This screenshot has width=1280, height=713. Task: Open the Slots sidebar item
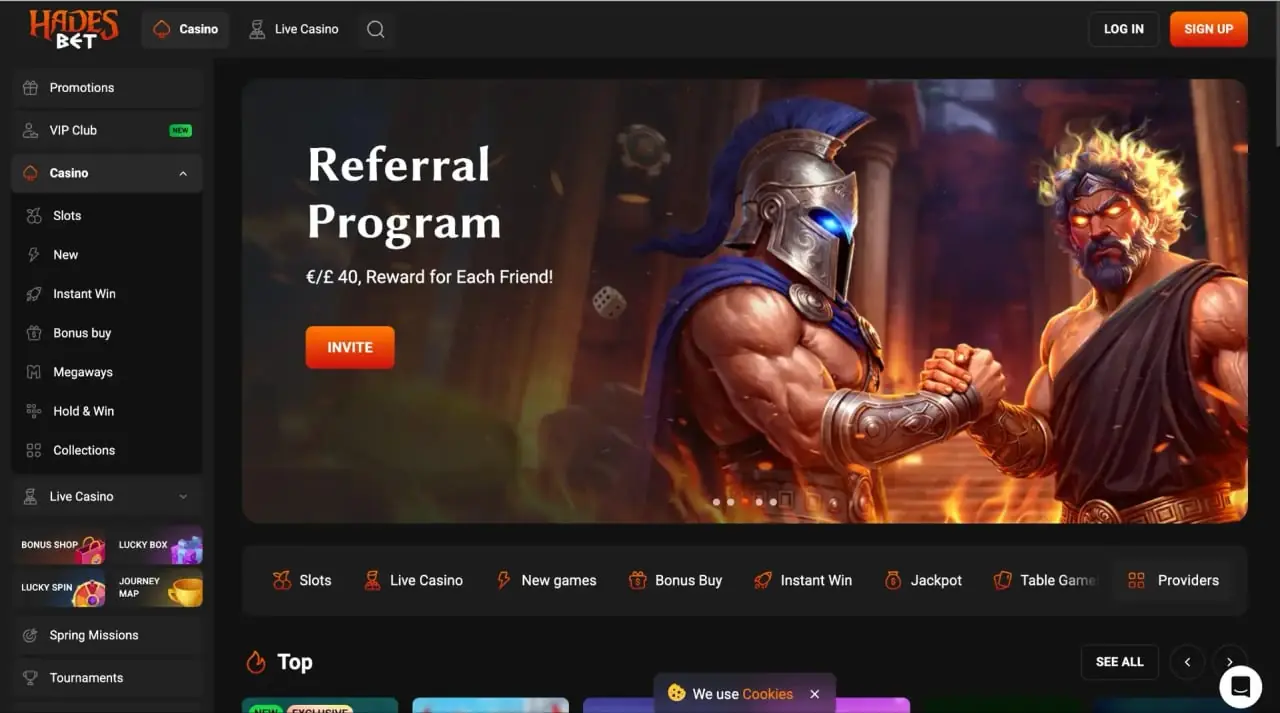tap(107, 215)
